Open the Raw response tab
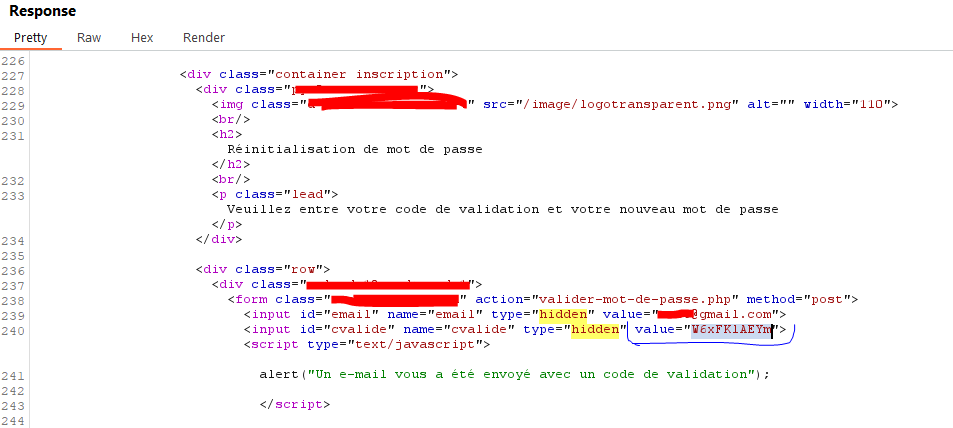953x428 pixels. [89, 38]
